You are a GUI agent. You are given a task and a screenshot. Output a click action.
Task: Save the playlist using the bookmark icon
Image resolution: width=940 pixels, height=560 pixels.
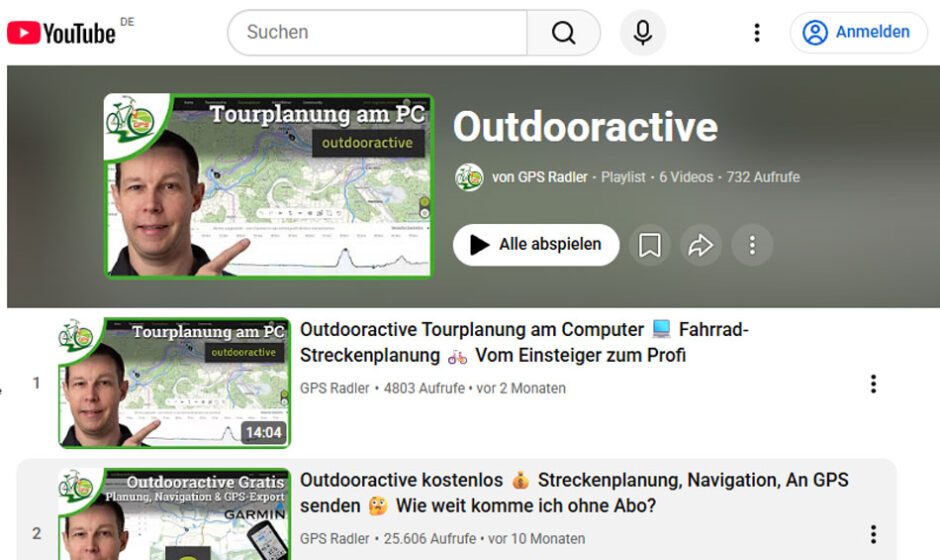click(x=650, y=245)
